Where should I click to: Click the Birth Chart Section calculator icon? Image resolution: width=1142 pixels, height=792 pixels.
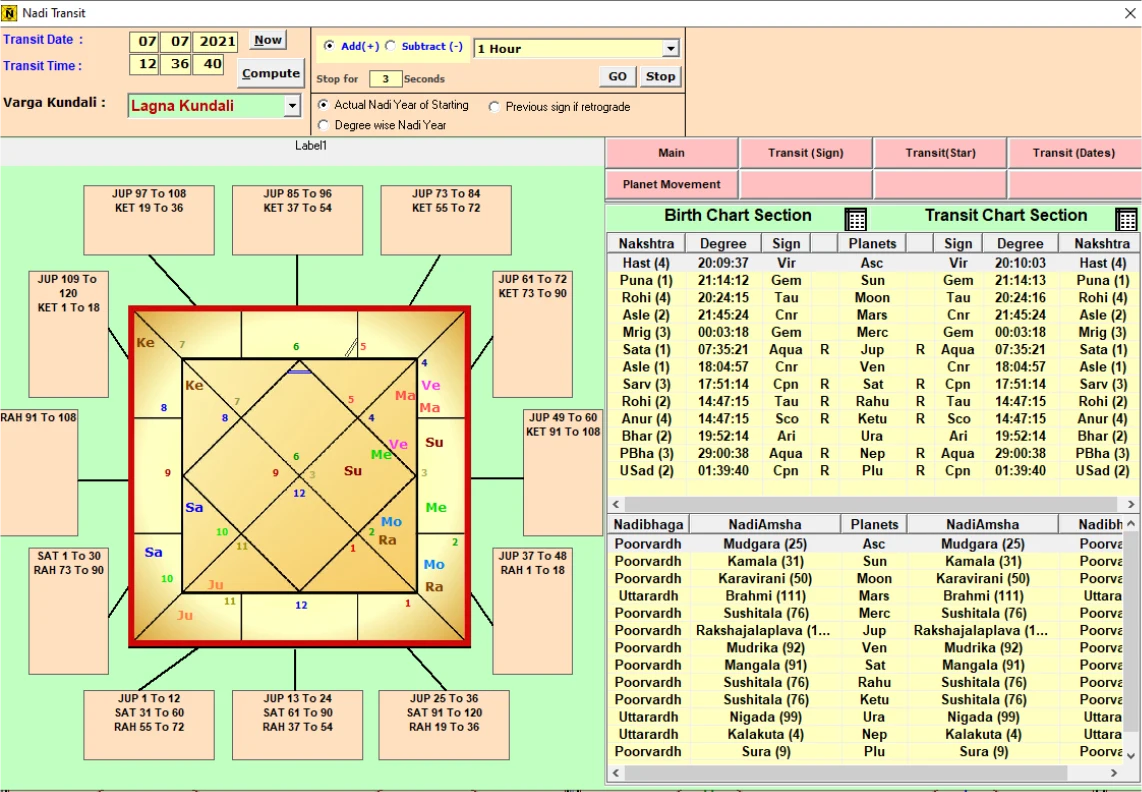856,219
